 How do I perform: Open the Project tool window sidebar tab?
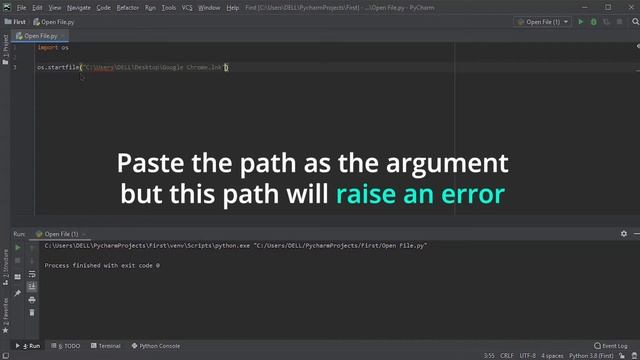[x=5, y=49]
